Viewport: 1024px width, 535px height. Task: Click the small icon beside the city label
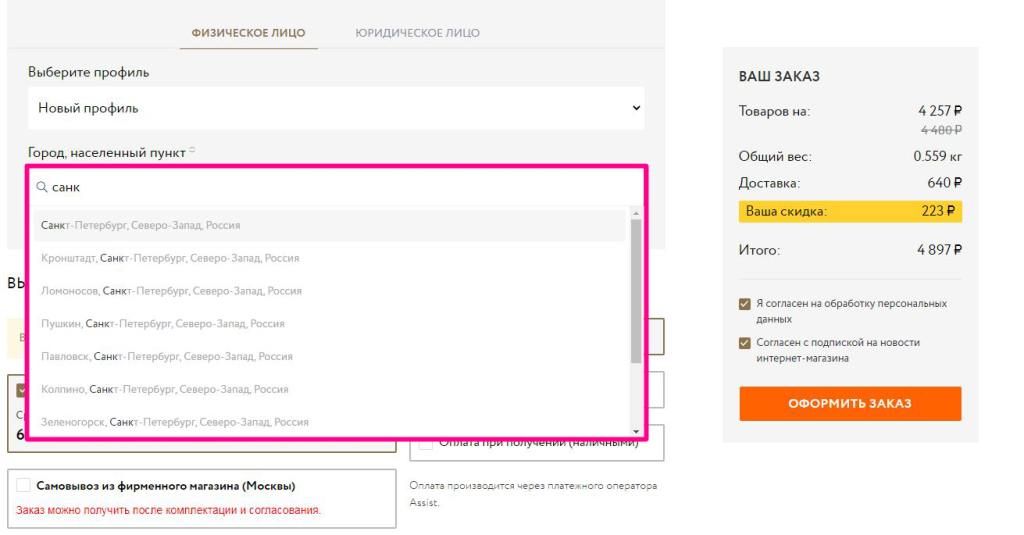[192, 151]
